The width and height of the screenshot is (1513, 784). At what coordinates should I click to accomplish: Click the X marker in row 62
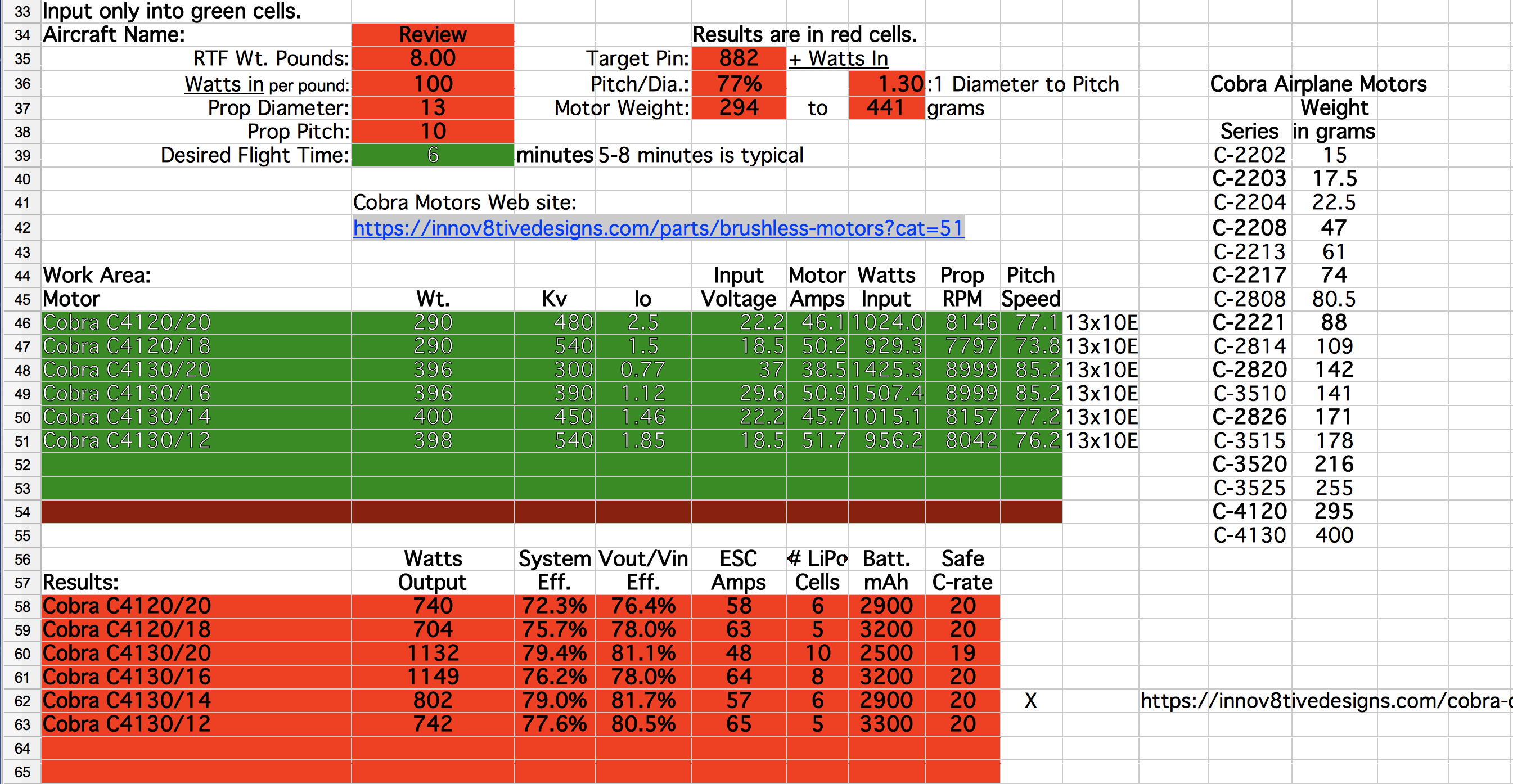1031,700
